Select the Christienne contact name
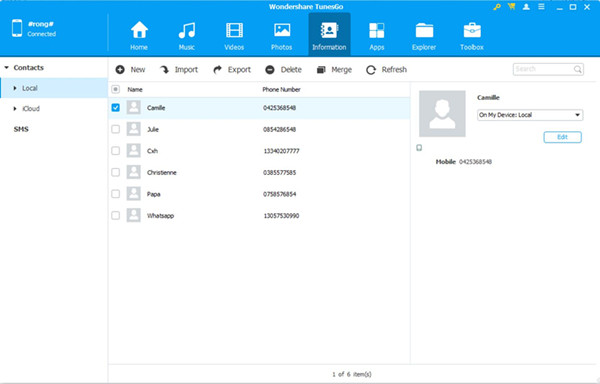600x384 pixels. [x=162, y=172]
